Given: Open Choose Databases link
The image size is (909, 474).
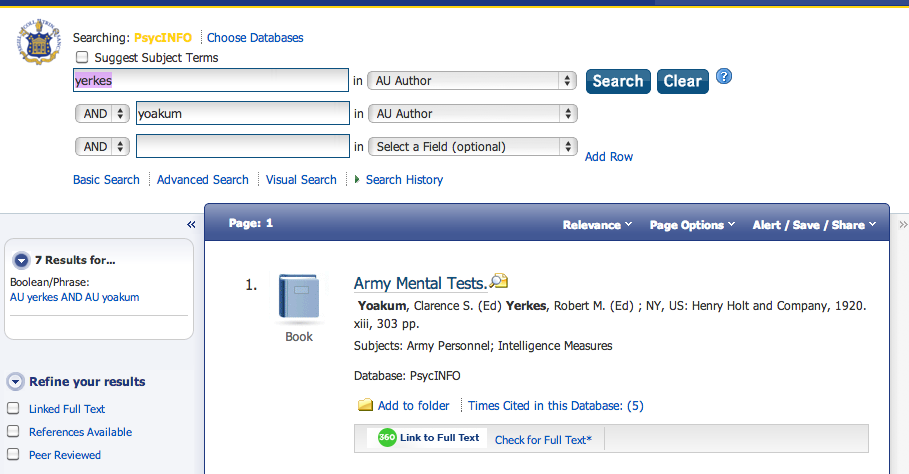Looking at the screenshot, I should click(x=255, y=38).
